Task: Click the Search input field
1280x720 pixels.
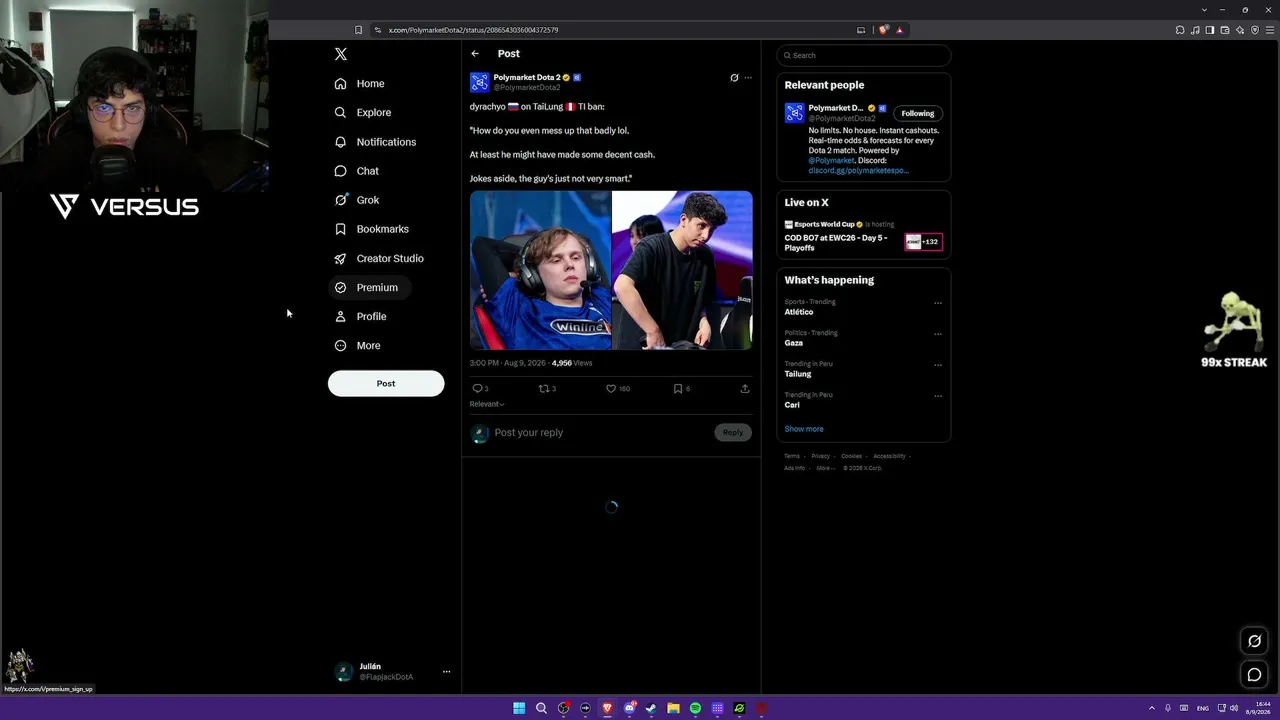Action: (864, 55)
